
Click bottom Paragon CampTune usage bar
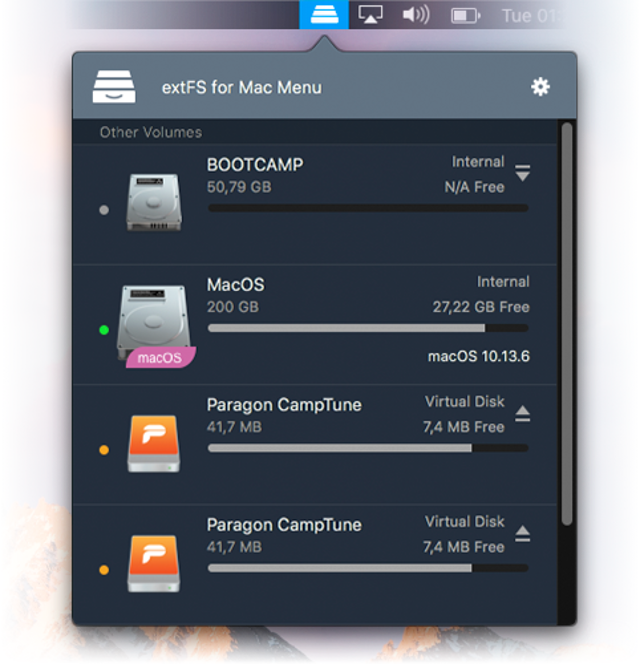[368, 568]
